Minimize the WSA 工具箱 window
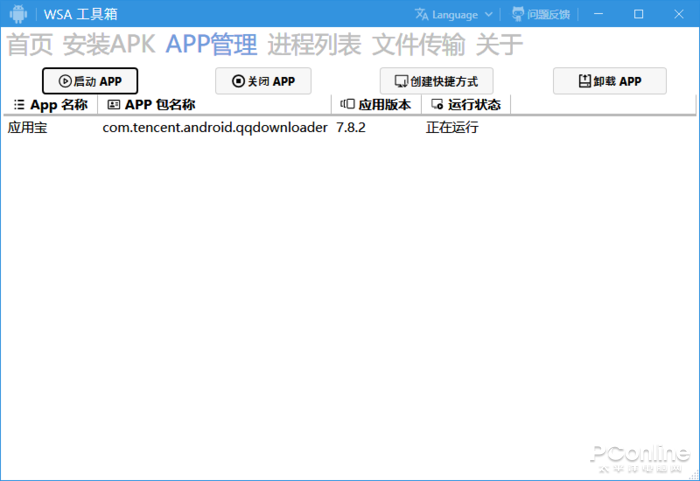The height and width of the screenshot is (481, 700). 598,14
